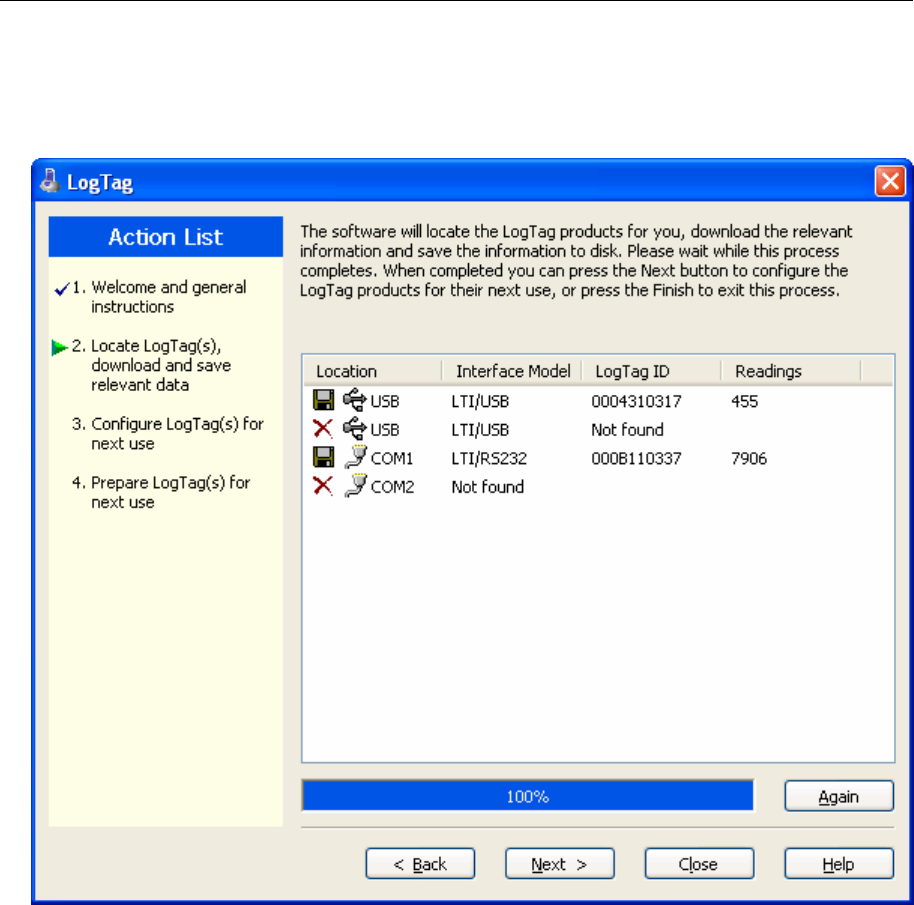Screen dimensions: 914x905
Task: Click the 100% progress bar
Action: click(x=528, y=796)
